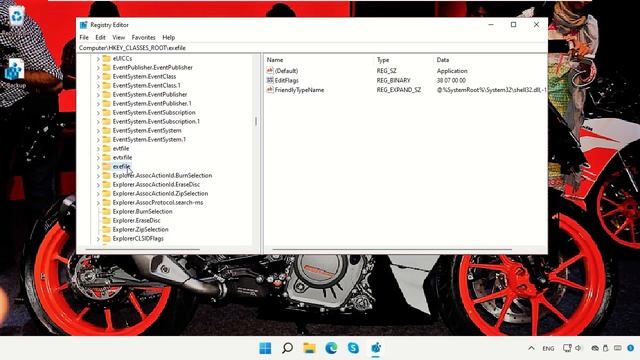Open the Help menu
The width and height of the screenshot is (640, 360).
click(169, 37)
